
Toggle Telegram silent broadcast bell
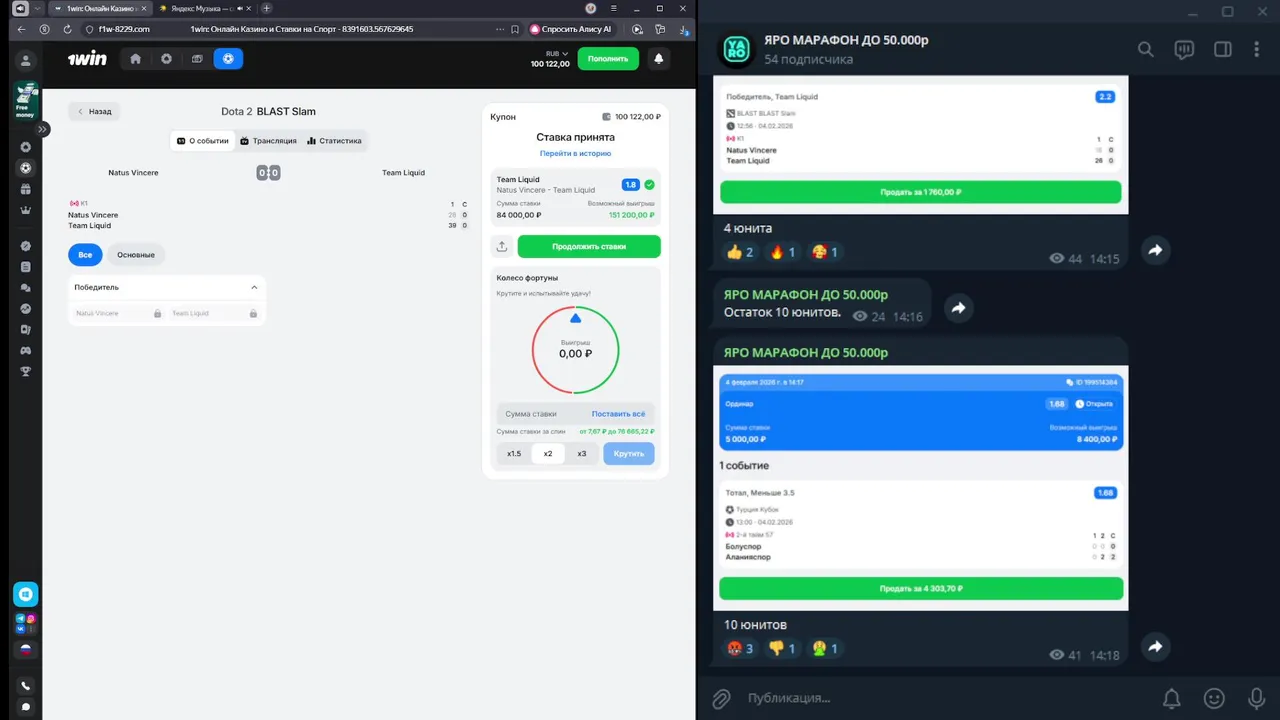[1171, 698]
